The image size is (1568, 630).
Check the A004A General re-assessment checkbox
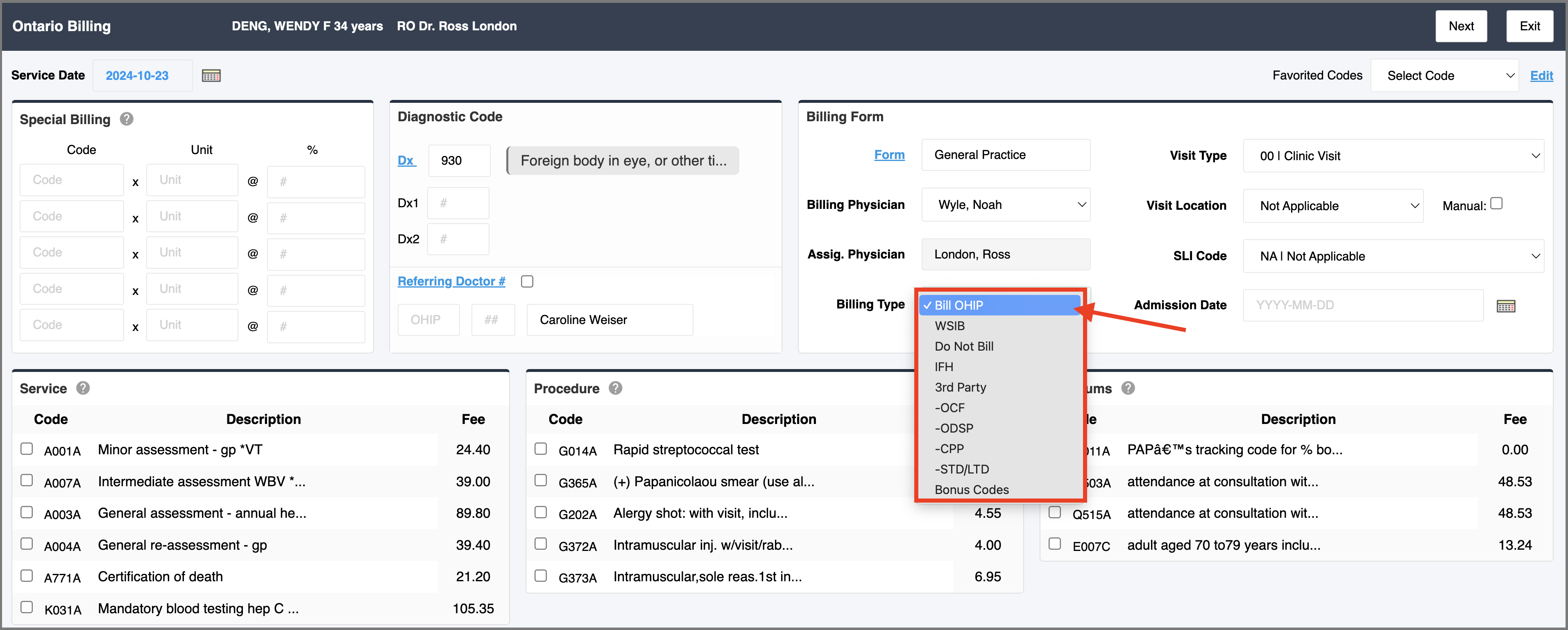click(27, 544)
